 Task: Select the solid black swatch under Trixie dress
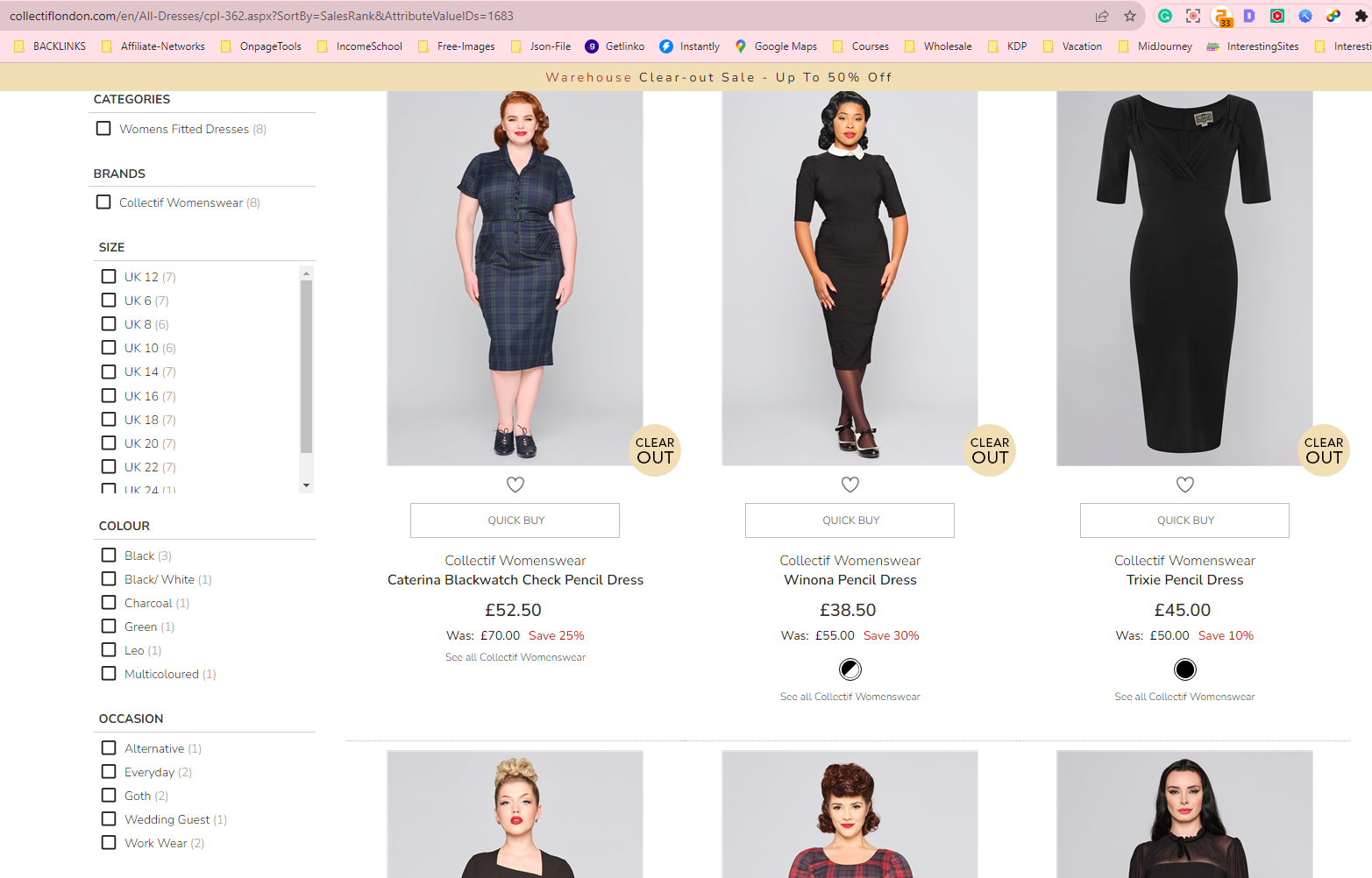pos(1185,669)
